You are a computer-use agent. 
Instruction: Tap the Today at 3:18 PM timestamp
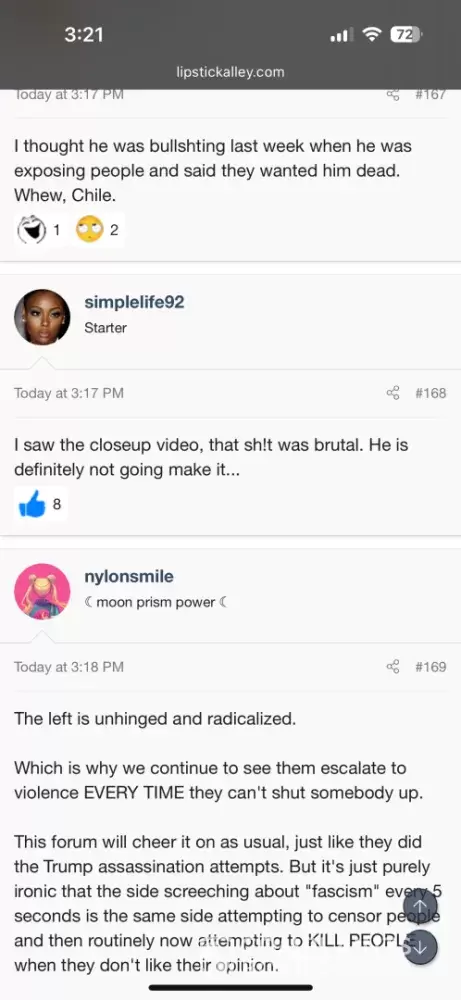(69, 667)
